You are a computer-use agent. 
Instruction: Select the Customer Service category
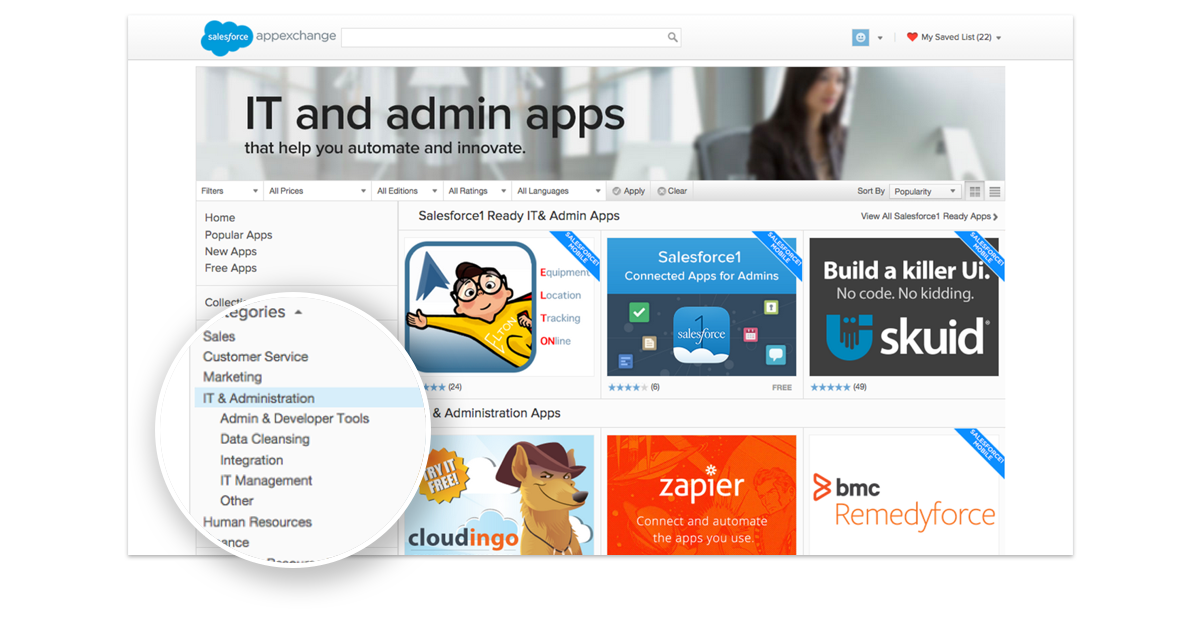(256, 357)
